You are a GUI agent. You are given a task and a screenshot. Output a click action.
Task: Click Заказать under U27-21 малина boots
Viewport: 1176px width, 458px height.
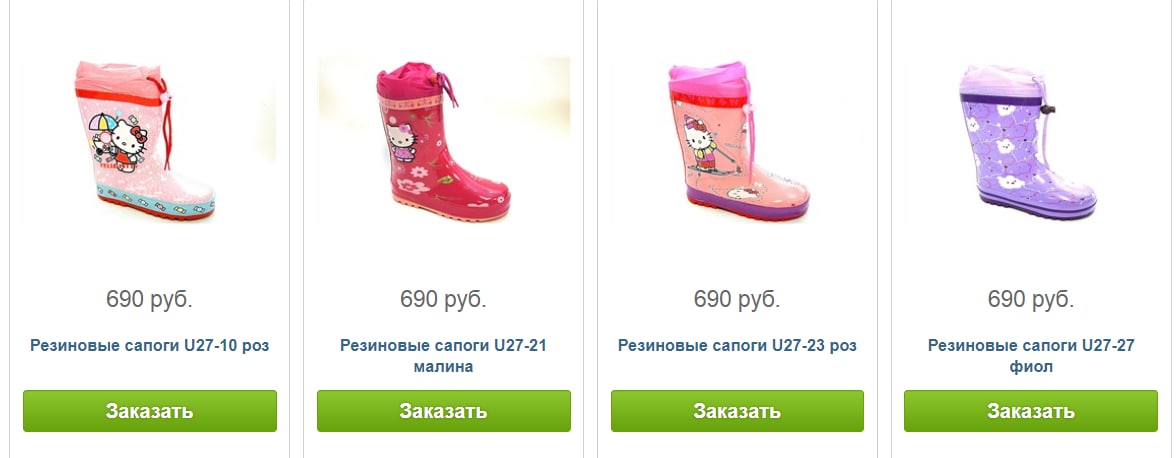pos(443,411)
